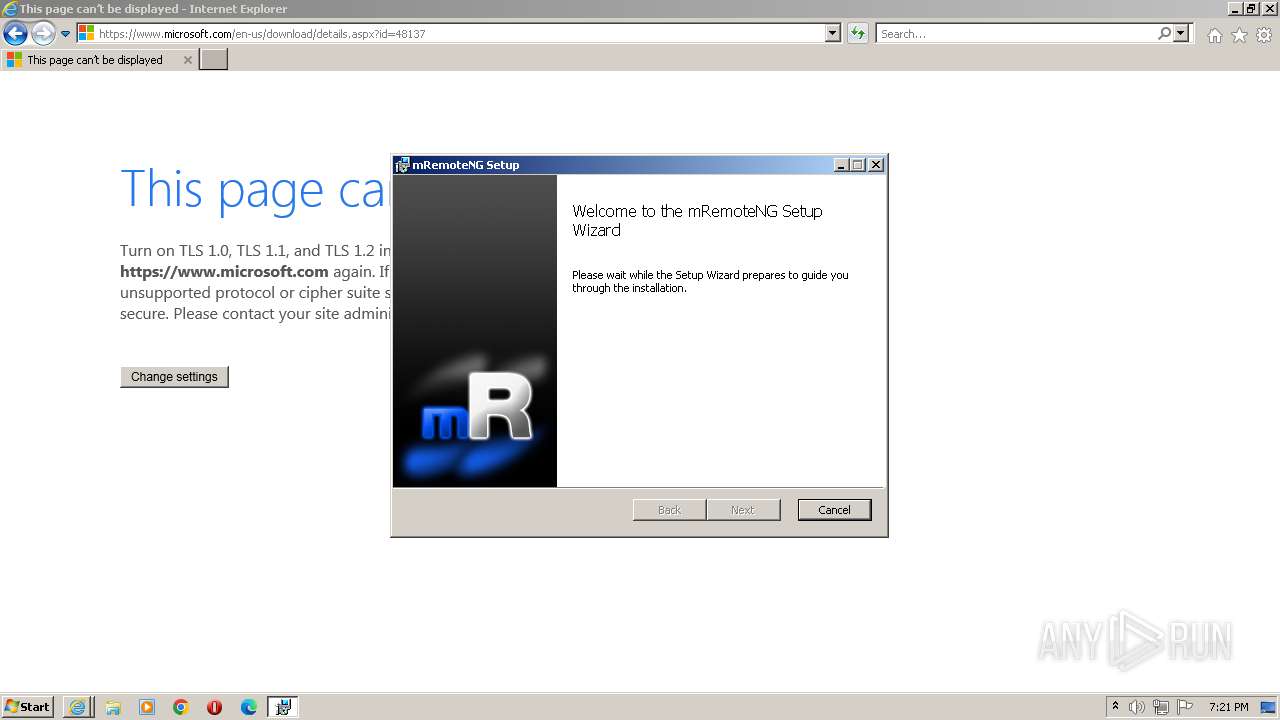Screen dimensions: 1280x720
Task: Select the 'This page can't be displayed' tab
Action: click(x=95, y=60)
